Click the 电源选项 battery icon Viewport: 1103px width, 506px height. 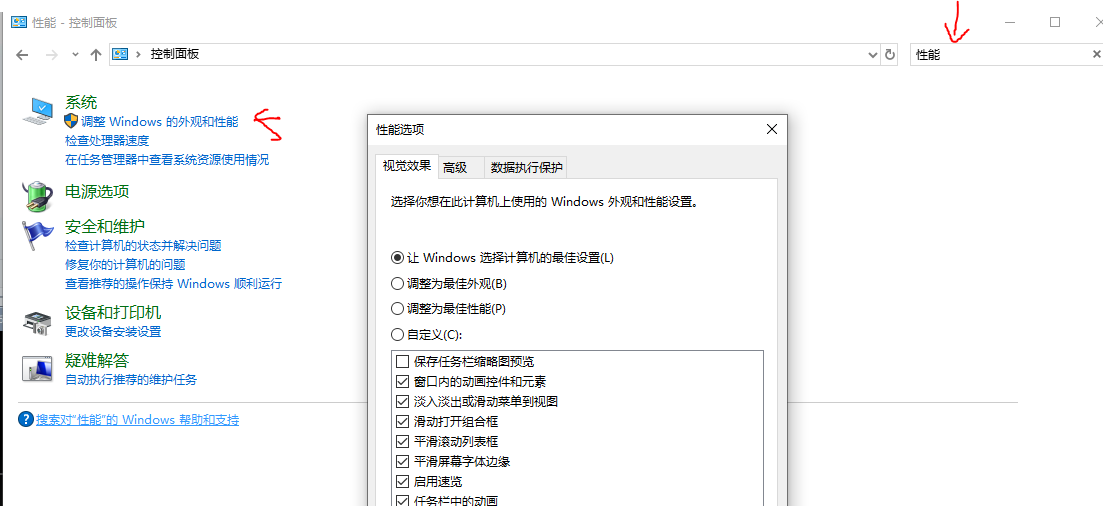point(38,196)
